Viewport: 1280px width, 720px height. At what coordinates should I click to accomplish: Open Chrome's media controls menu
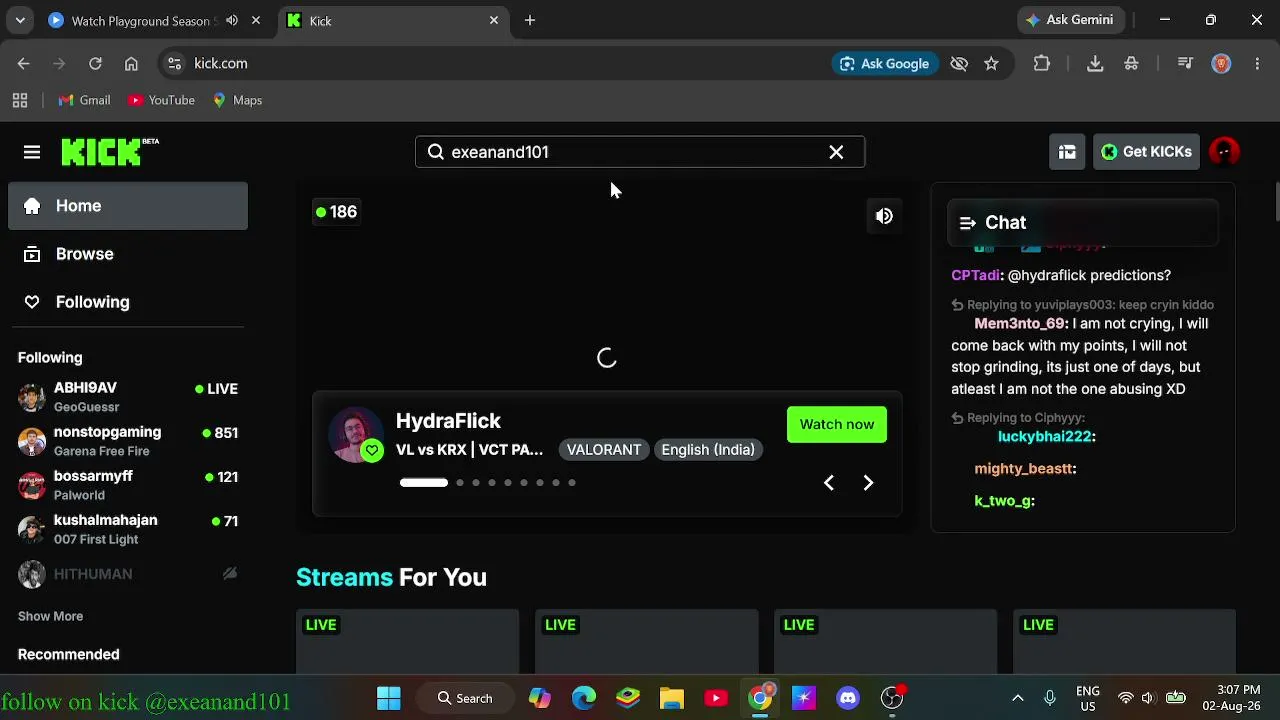tap(1185, 63)
